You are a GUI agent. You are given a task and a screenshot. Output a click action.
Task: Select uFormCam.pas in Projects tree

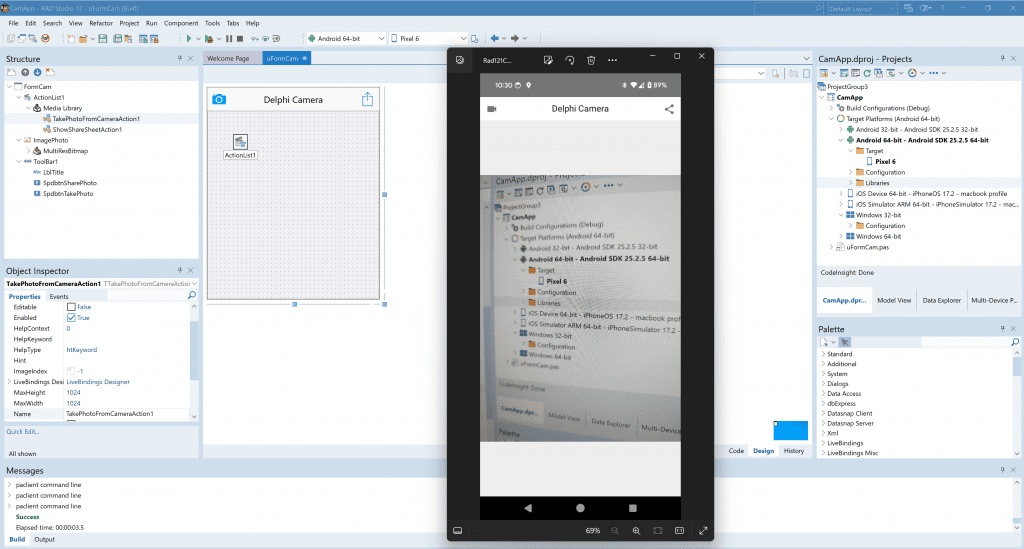pos(867,247)
